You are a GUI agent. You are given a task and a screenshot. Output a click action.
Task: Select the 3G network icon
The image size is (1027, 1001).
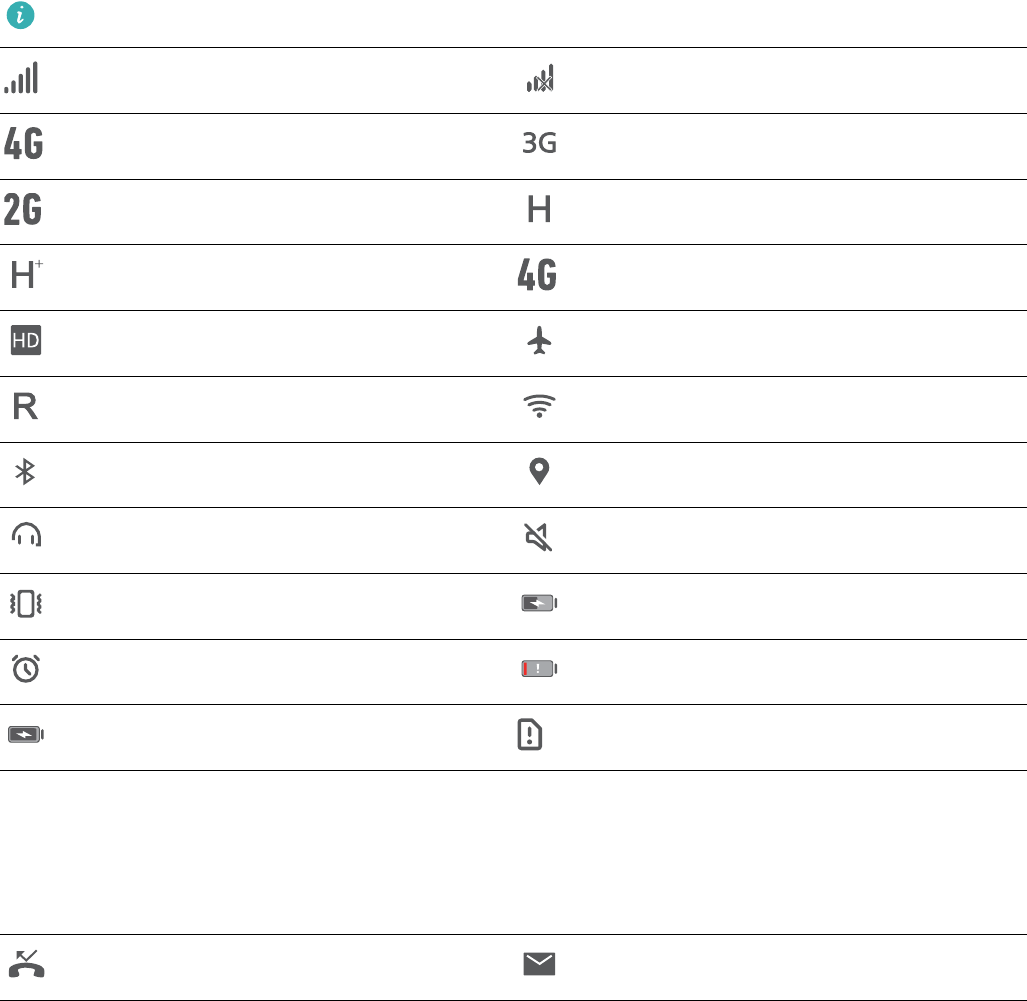point(539,143)
